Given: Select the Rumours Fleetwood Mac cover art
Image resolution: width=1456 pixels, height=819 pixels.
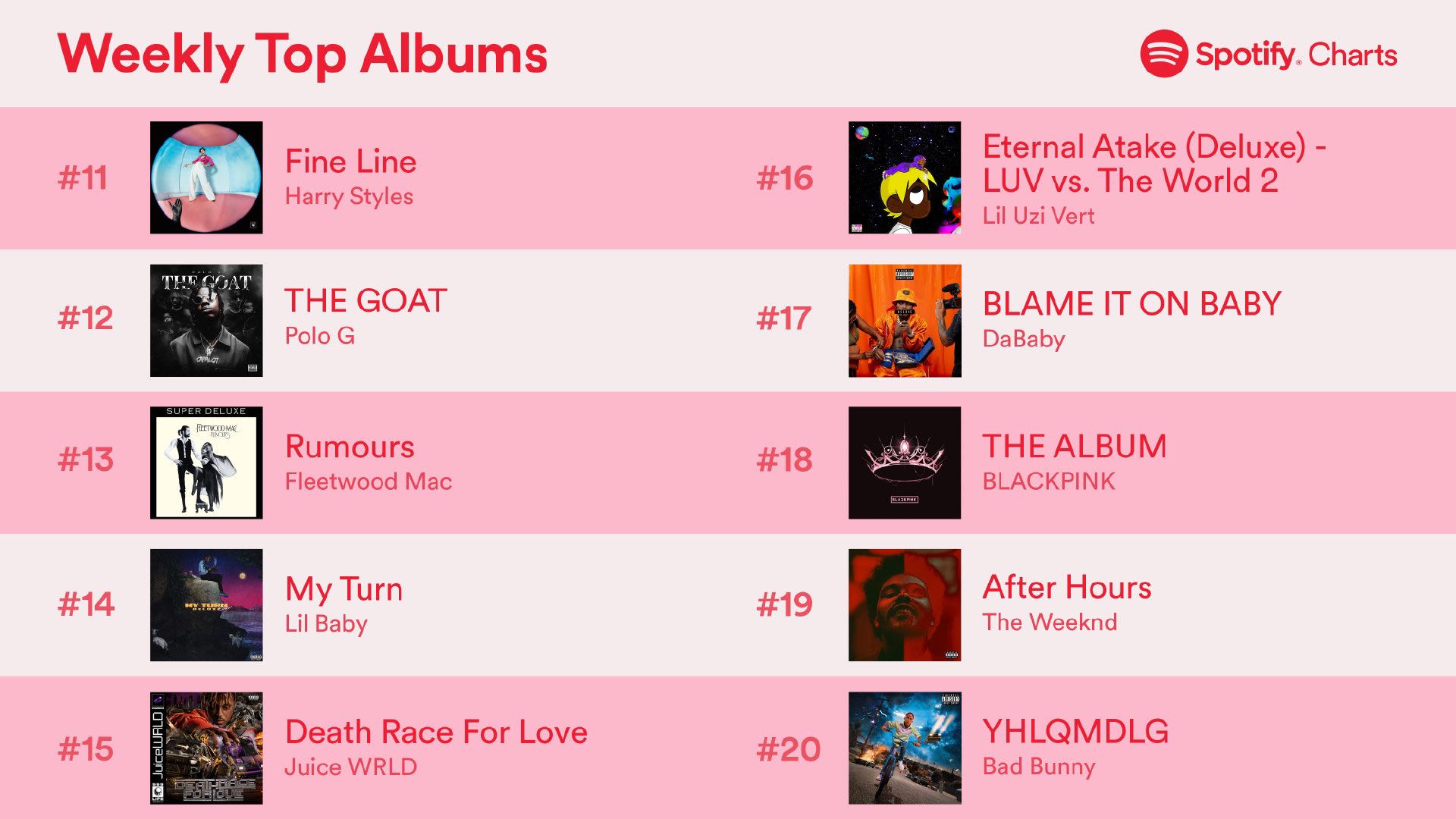Looking at the screenshot, I should coord(206,463).
